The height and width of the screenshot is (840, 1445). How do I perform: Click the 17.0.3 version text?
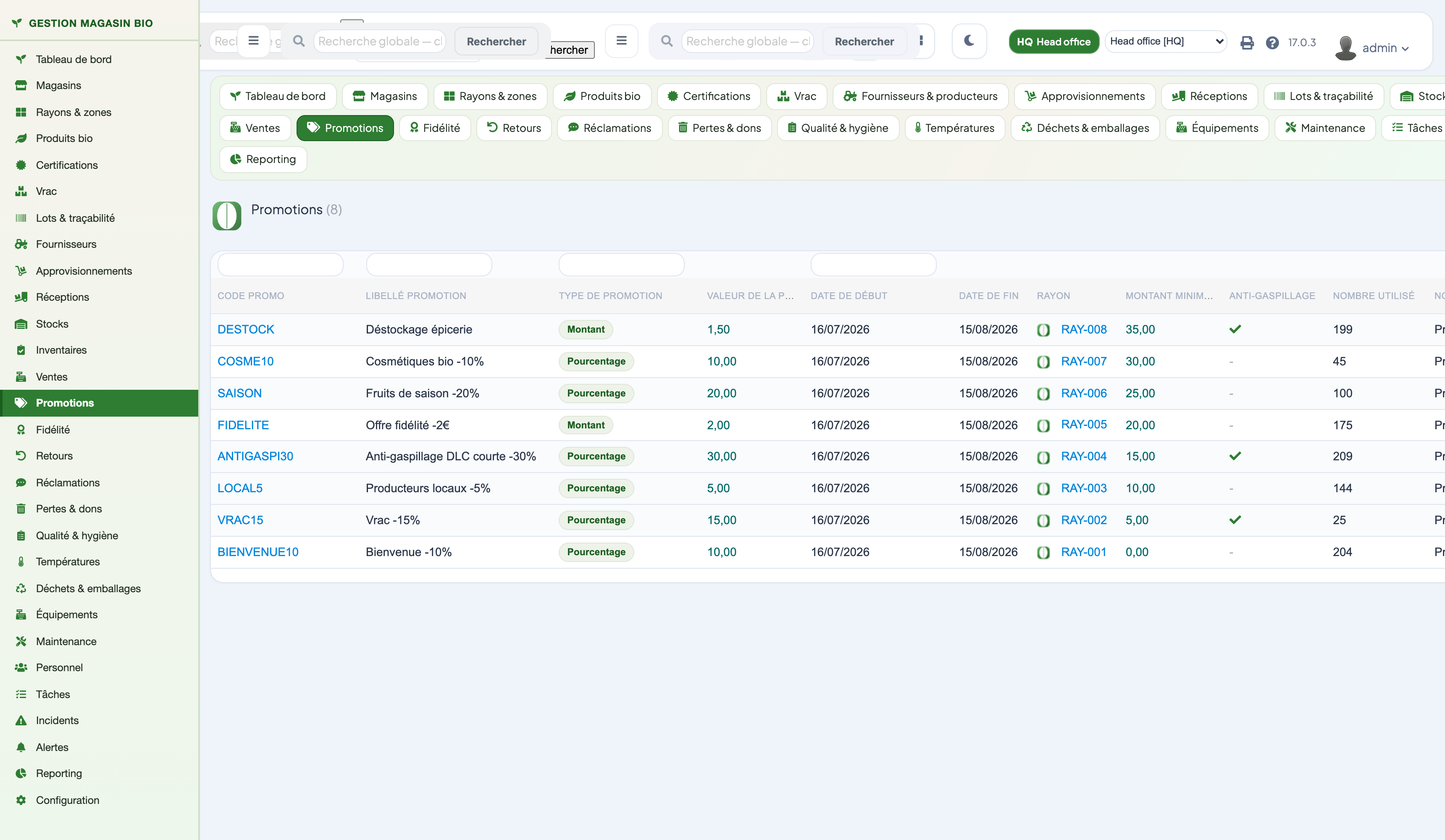pyautogui.click(x=1302, y=42)
